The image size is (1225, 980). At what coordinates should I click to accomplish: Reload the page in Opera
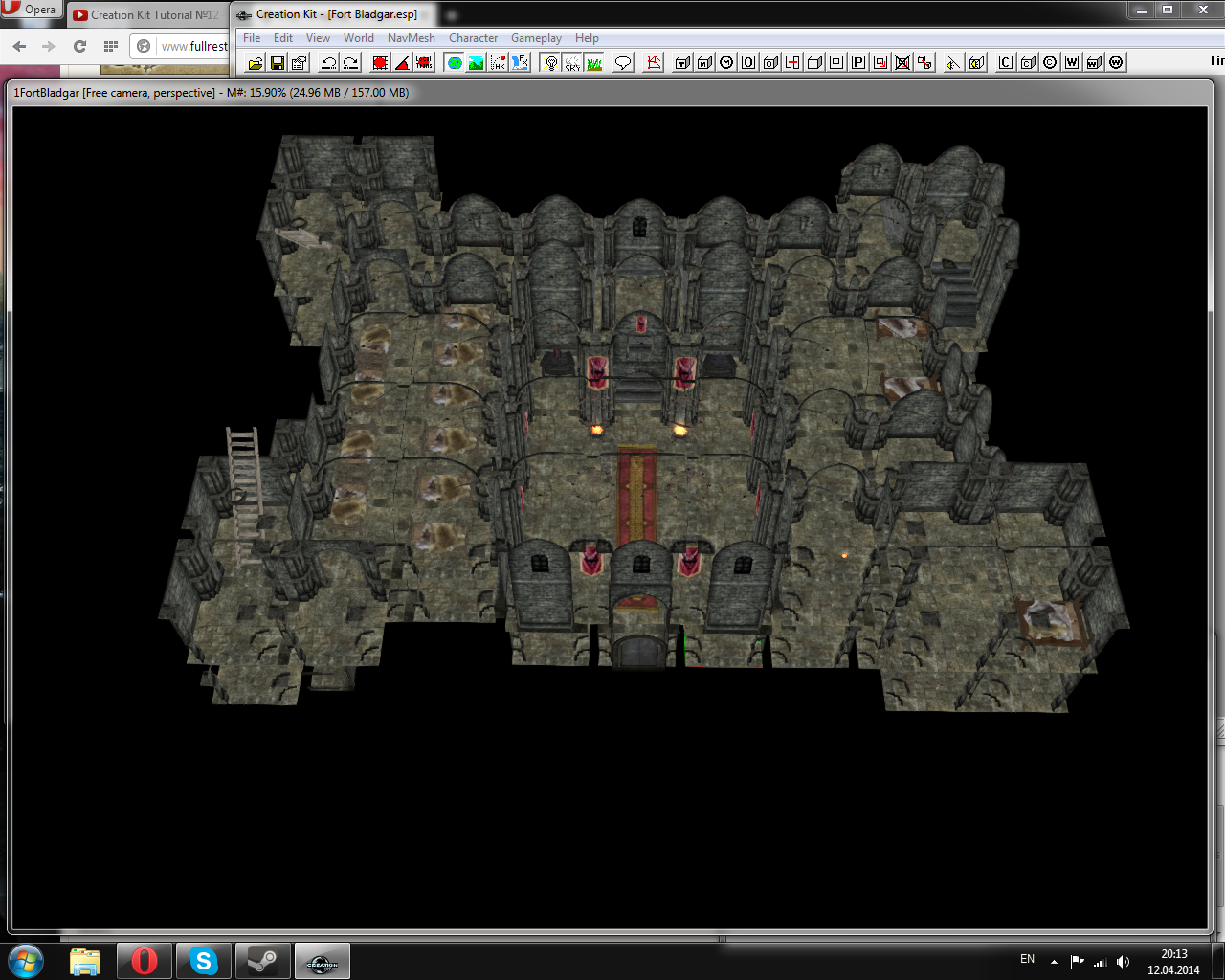(x=79, y=46)
